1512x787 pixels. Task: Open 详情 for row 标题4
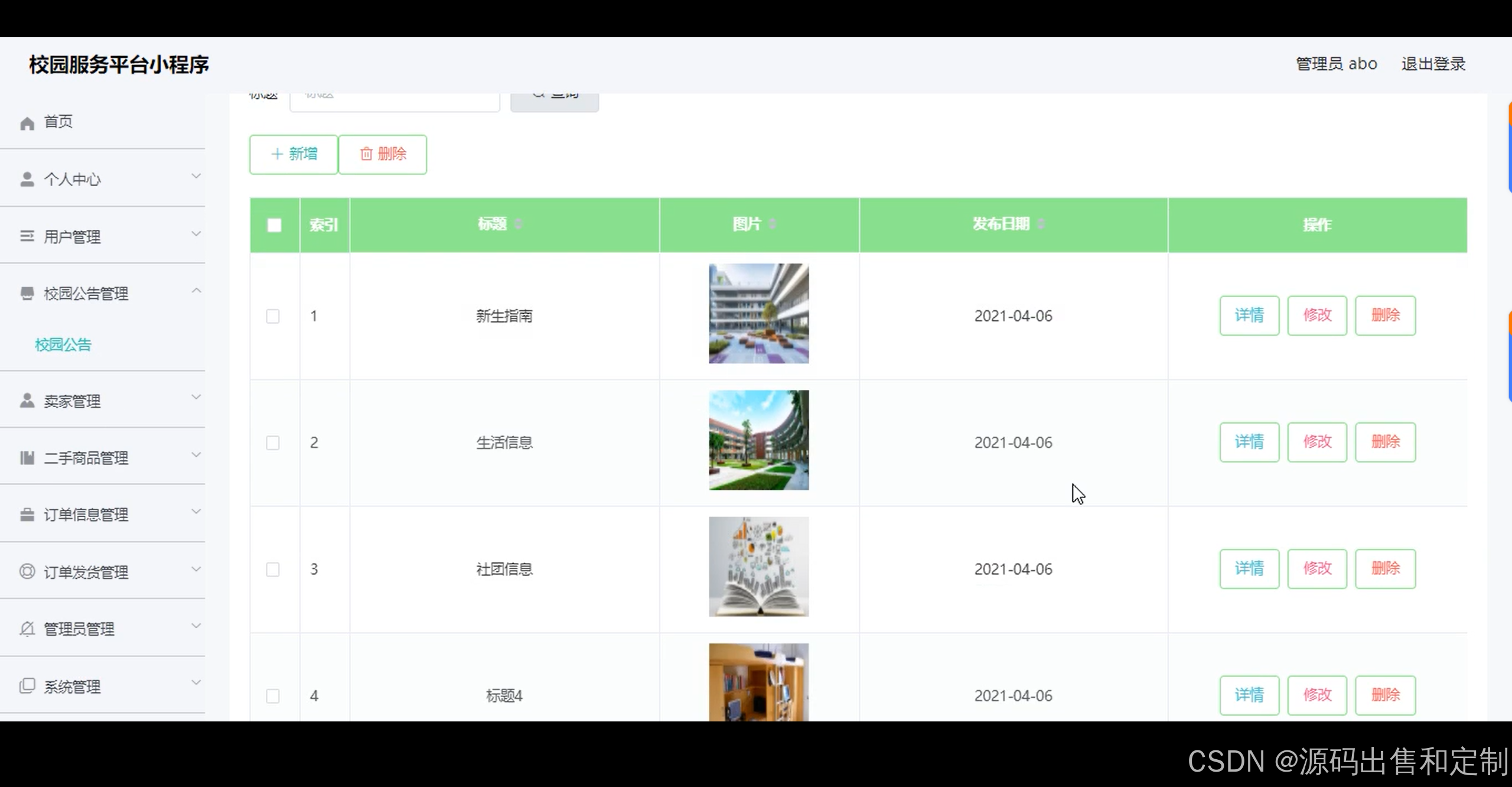1249,695
